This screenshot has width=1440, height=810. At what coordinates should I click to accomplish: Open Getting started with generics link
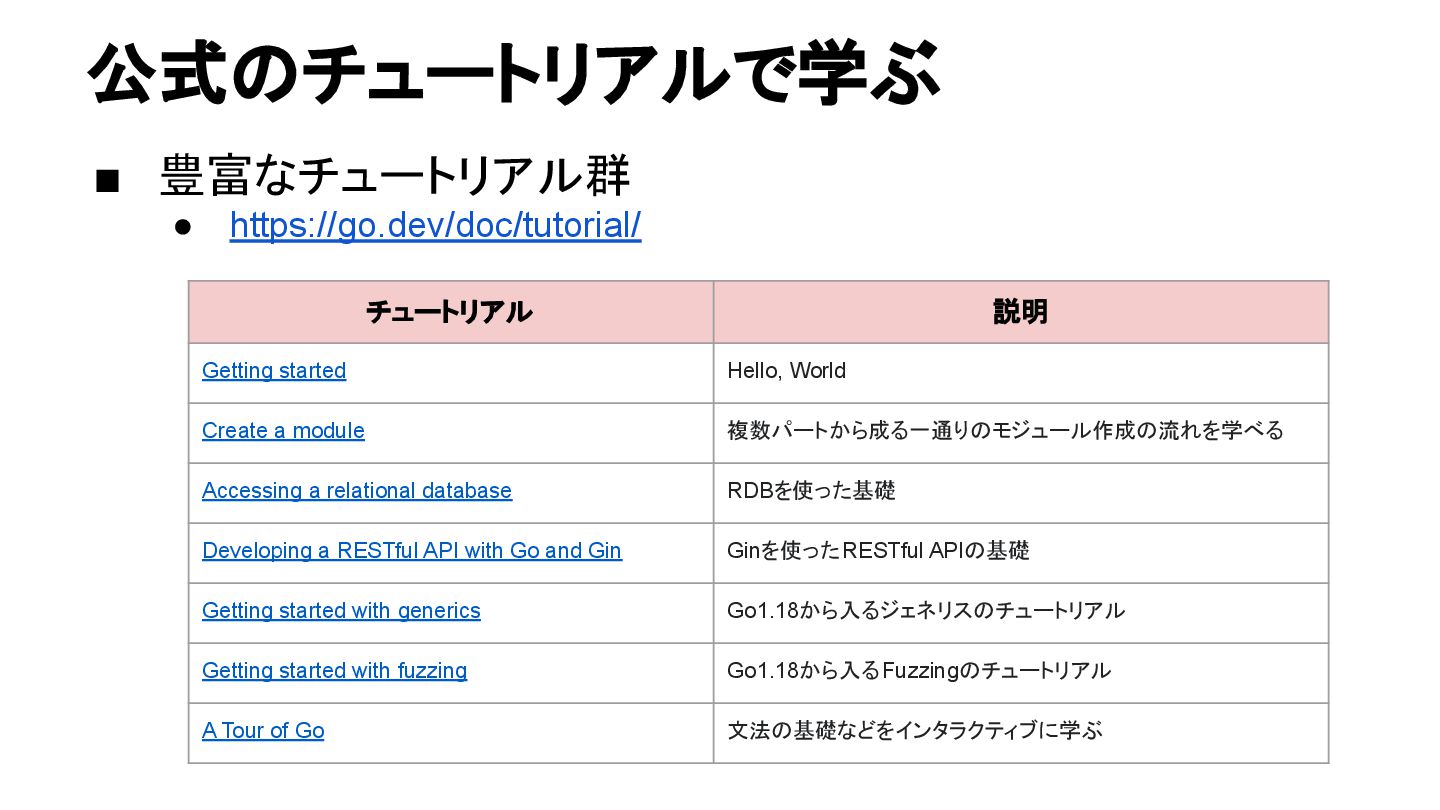[341, 611]
